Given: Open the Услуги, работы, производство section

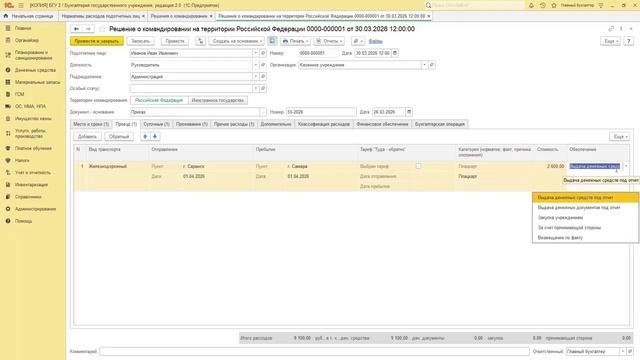Looking at the screenshot, I should click(x=30, y=133).
